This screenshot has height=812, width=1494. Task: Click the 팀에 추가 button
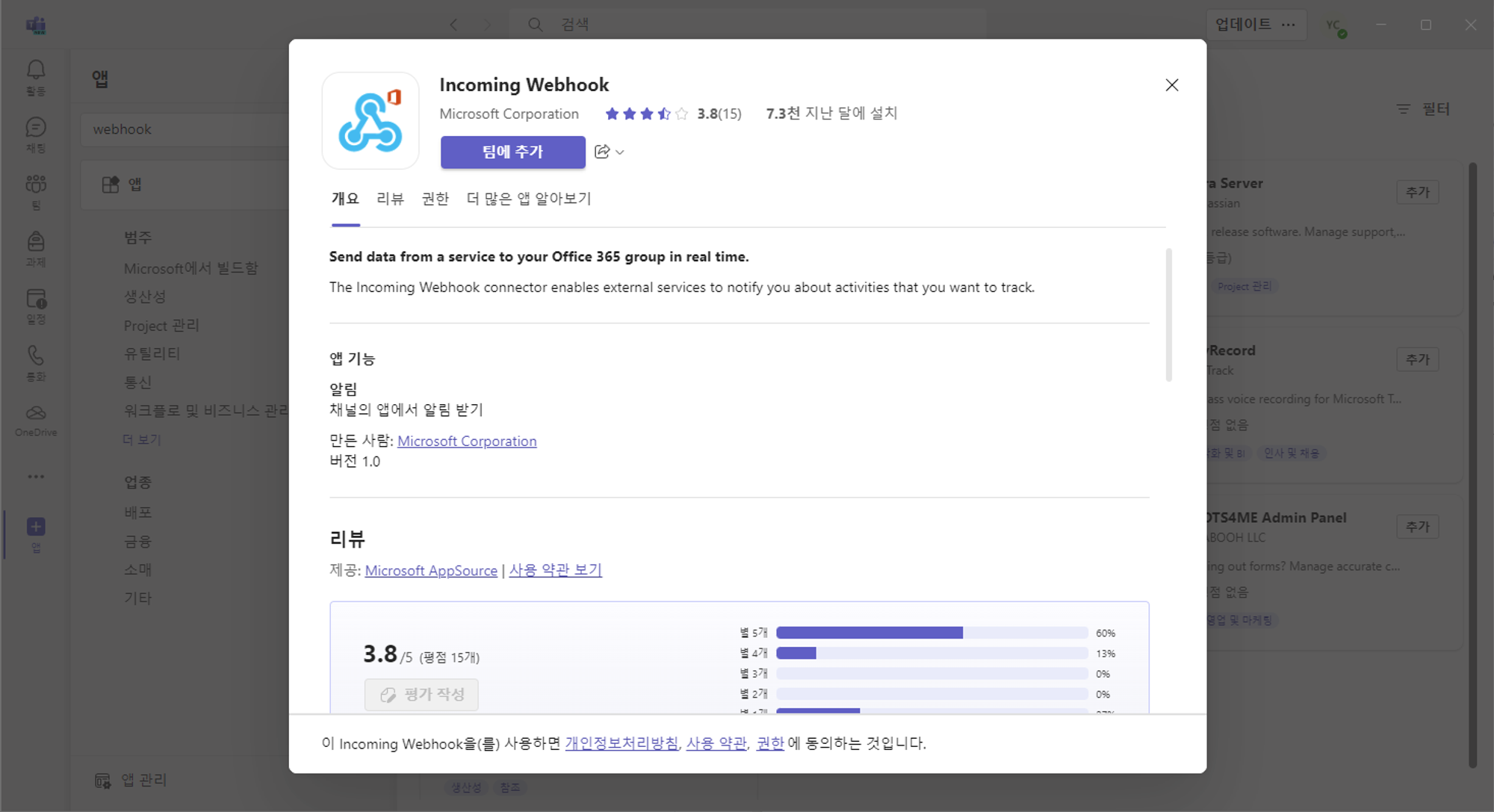click(x=512, y=152)
